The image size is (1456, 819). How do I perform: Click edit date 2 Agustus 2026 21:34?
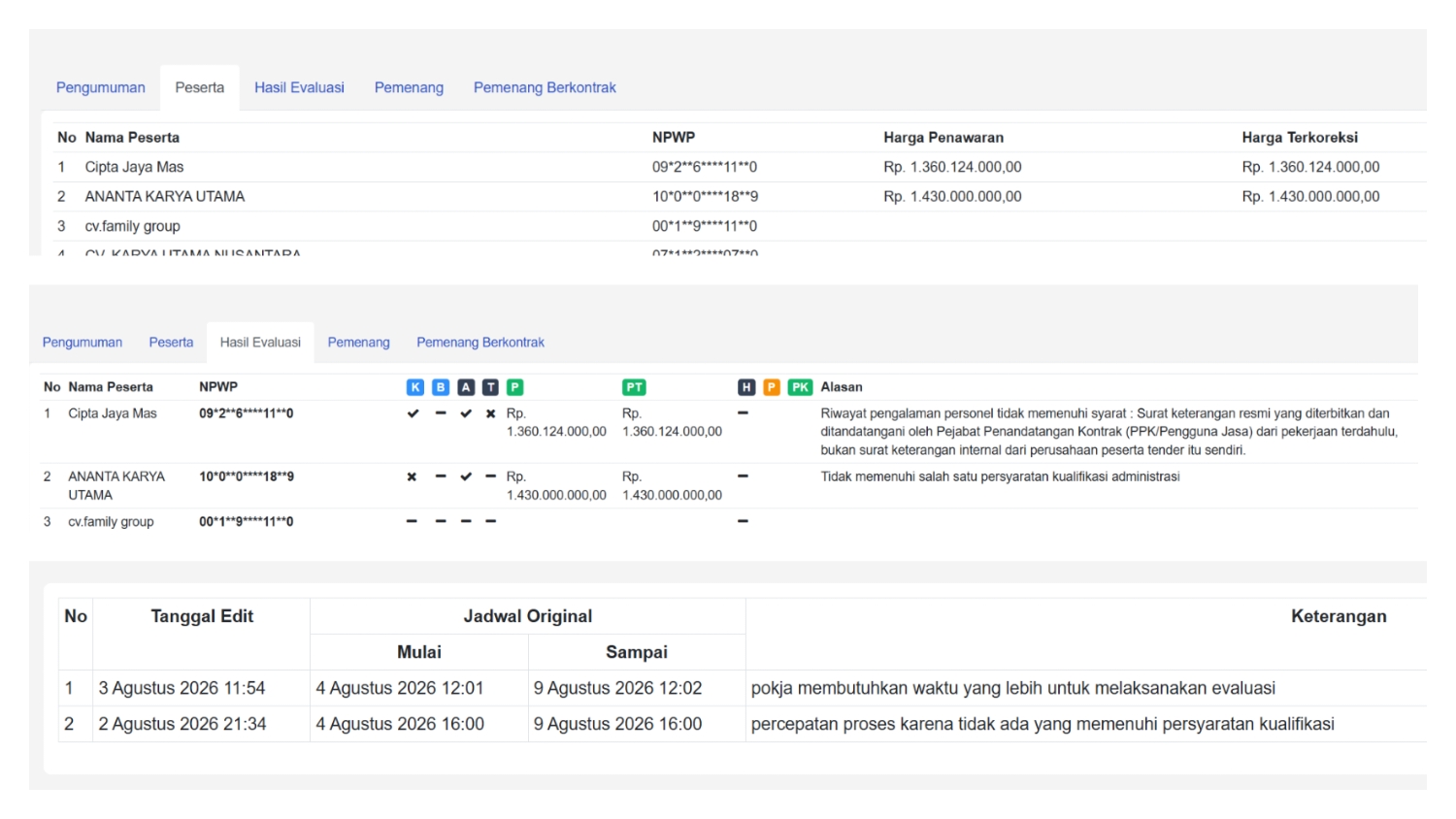pos(182,724)
